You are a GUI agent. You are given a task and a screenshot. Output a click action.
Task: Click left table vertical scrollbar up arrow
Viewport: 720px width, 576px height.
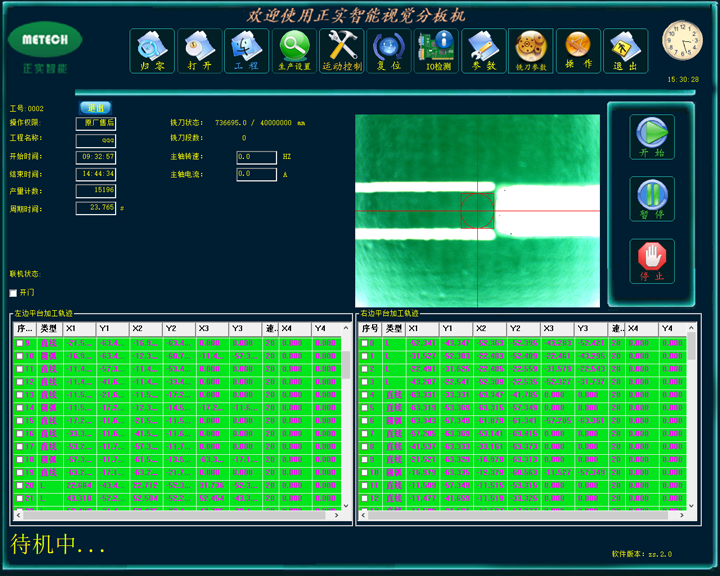[x=346, y=328]
